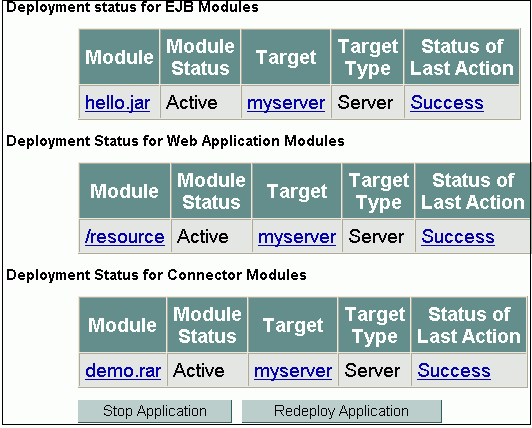Viewport: 532px width, 428px height.
Task: Click Module column header in Web Application table
Action: [125, 191]
